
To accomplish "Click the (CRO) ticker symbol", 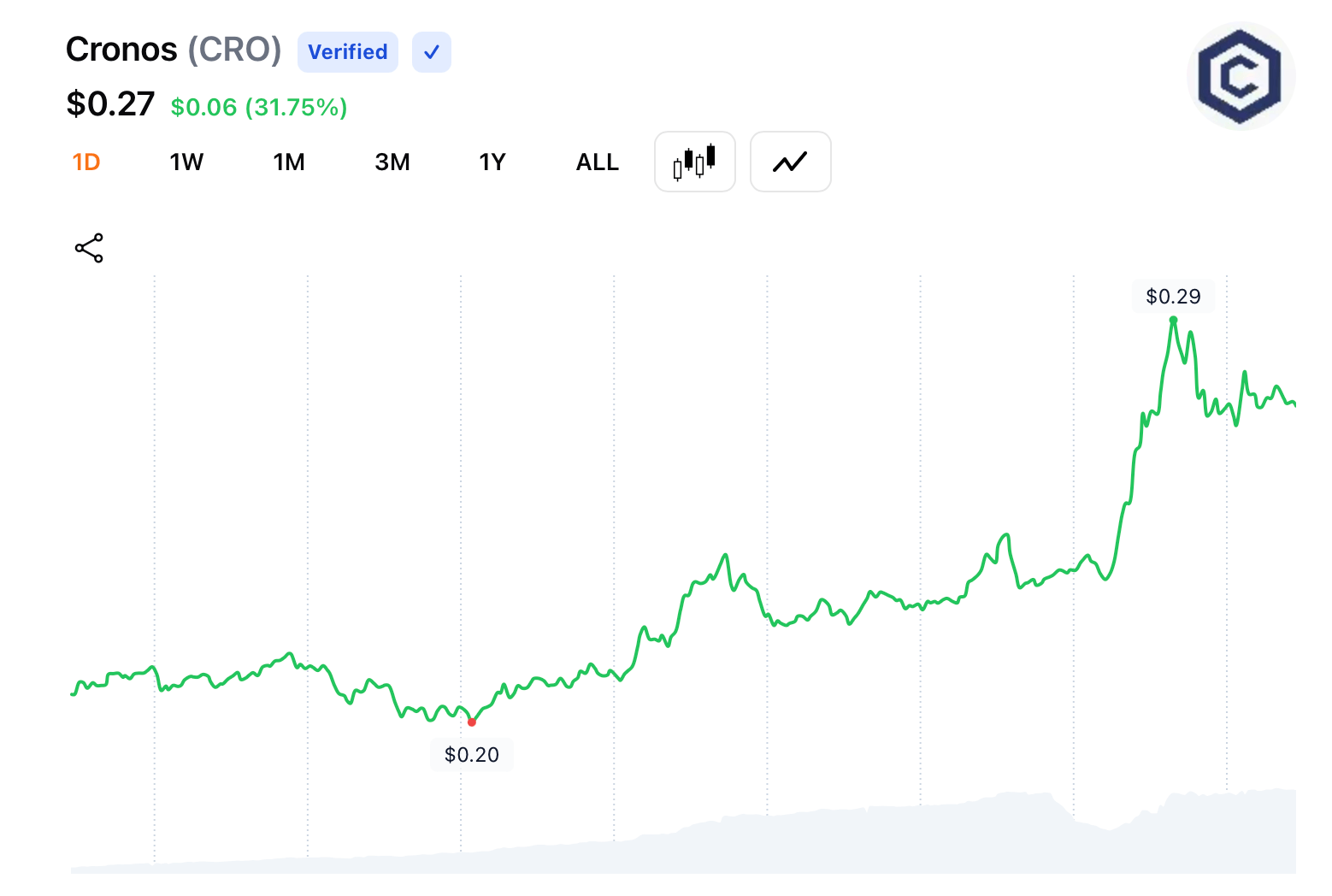I will (234, 50).
